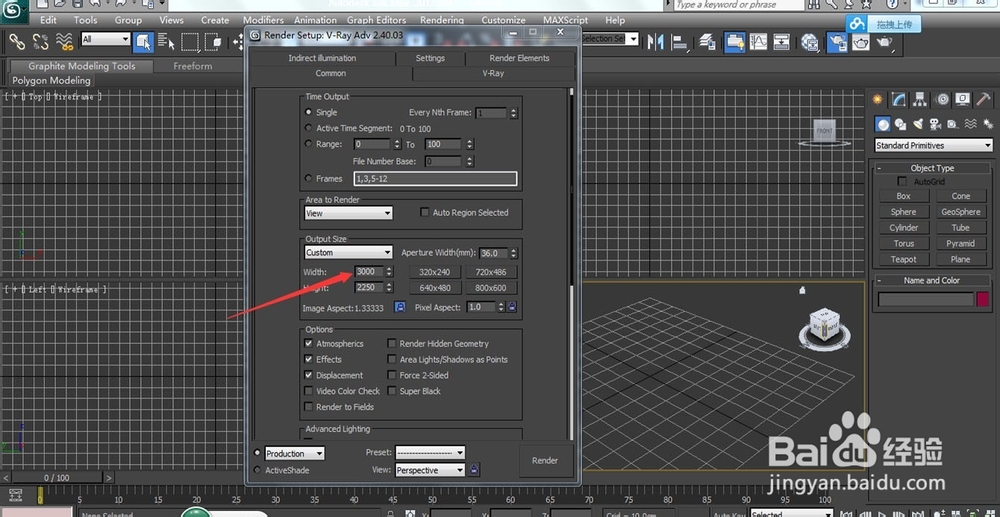Toggle the Window/Crossing selection icon
Image resolution: width=1000 pixels, height=517 pixels.
tap(215, 42)
